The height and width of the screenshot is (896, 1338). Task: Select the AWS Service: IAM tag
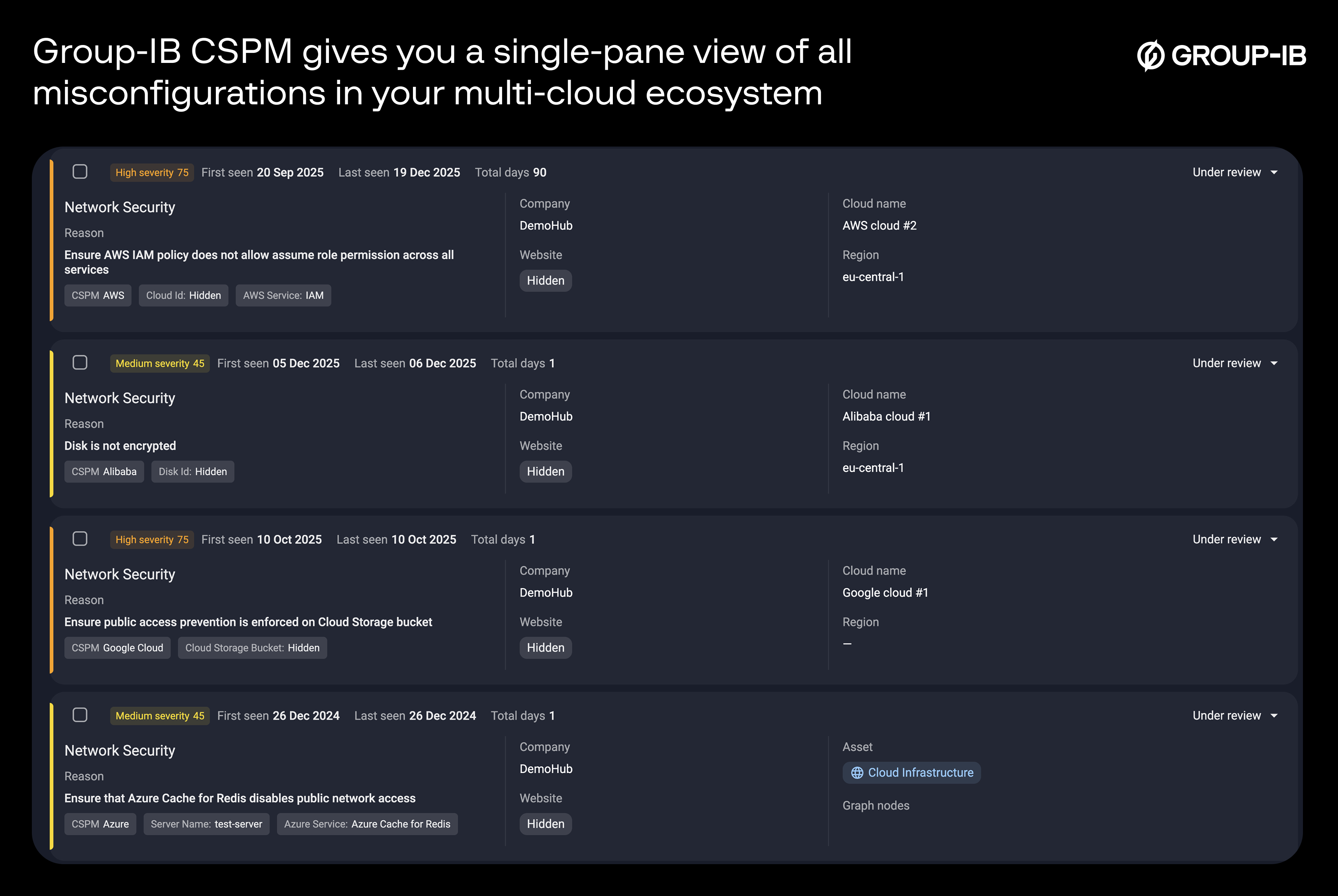(x=284, y=295)
